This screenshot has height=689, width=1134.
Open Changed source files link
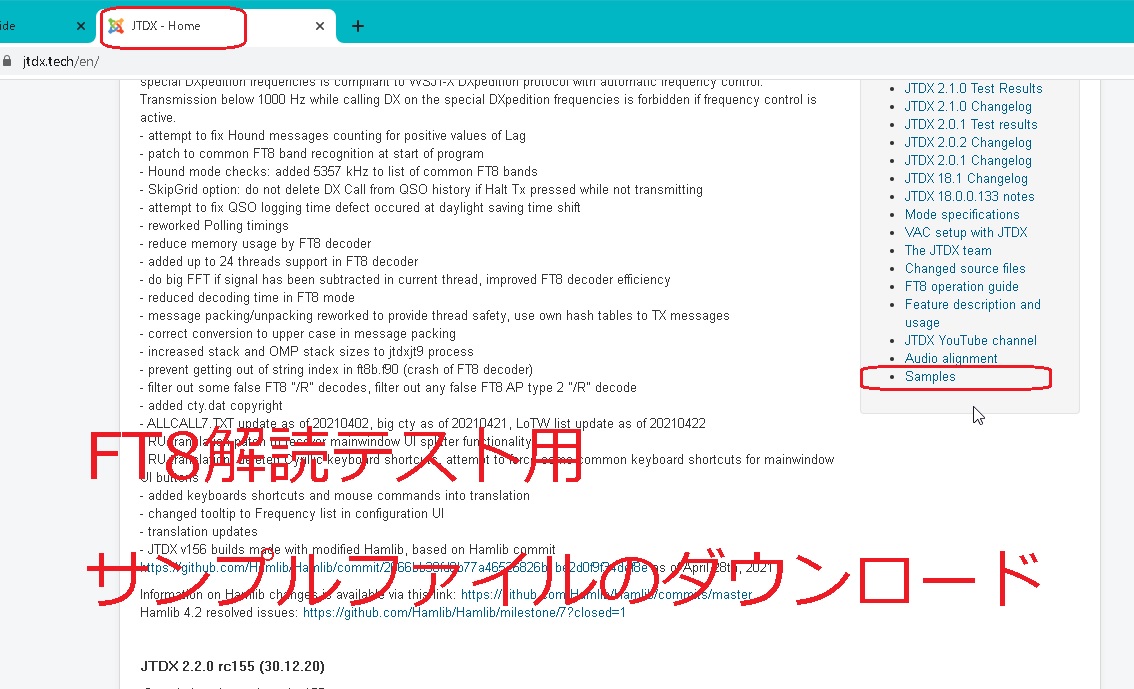tap(965, 269)
